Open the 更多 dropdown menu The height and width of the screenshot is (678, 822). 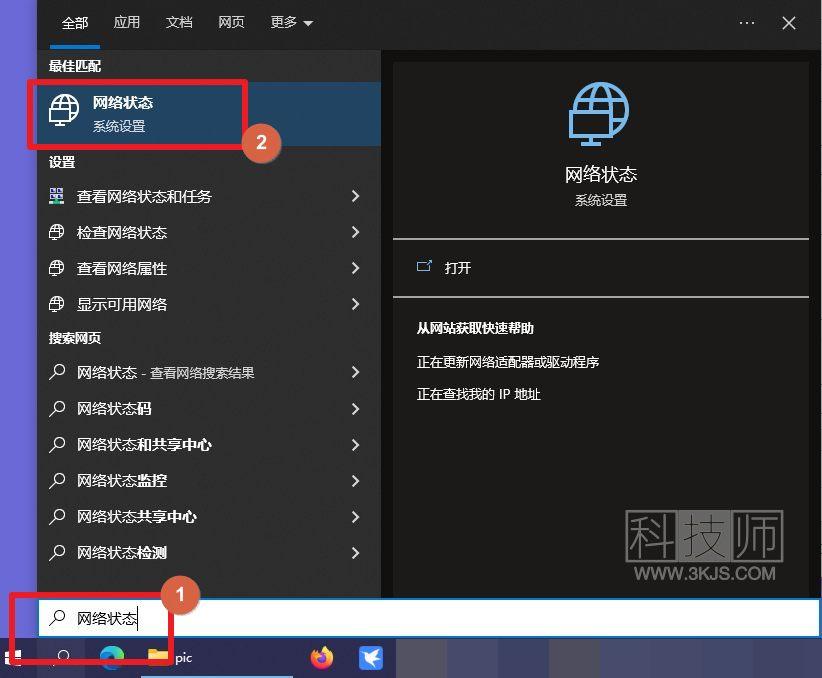click(291, 23)
